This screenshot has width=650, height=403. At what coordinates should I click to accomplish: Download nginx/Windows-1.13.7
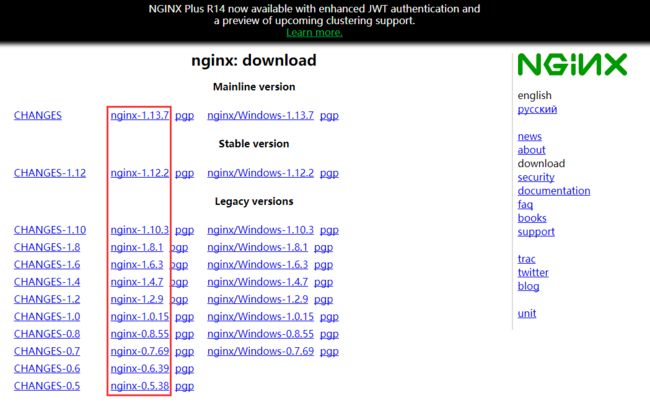point(260,115)
